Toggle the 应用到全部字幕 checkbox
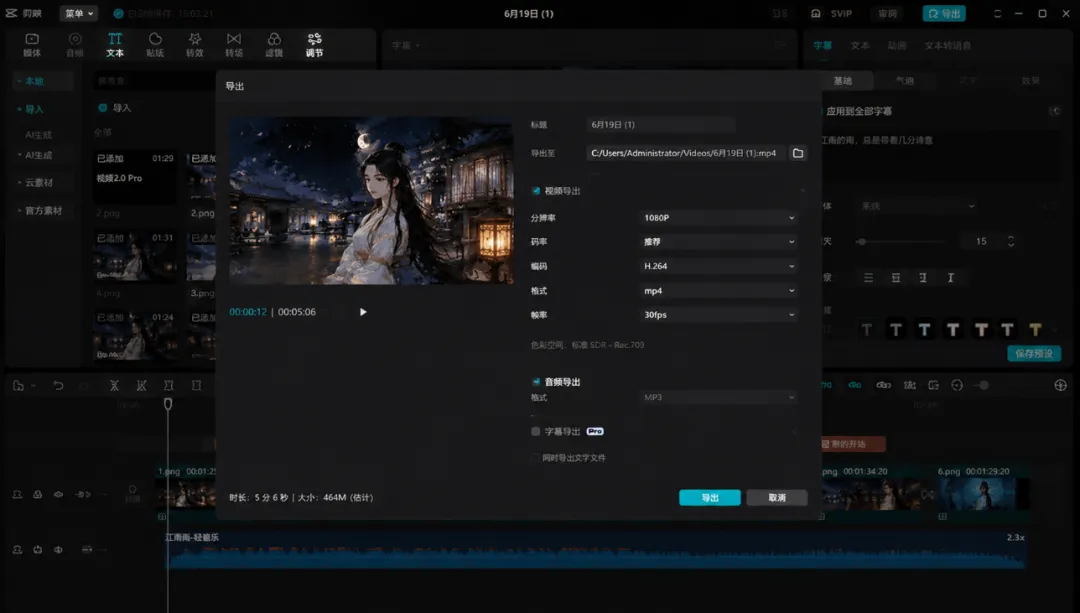 (821, 111)
